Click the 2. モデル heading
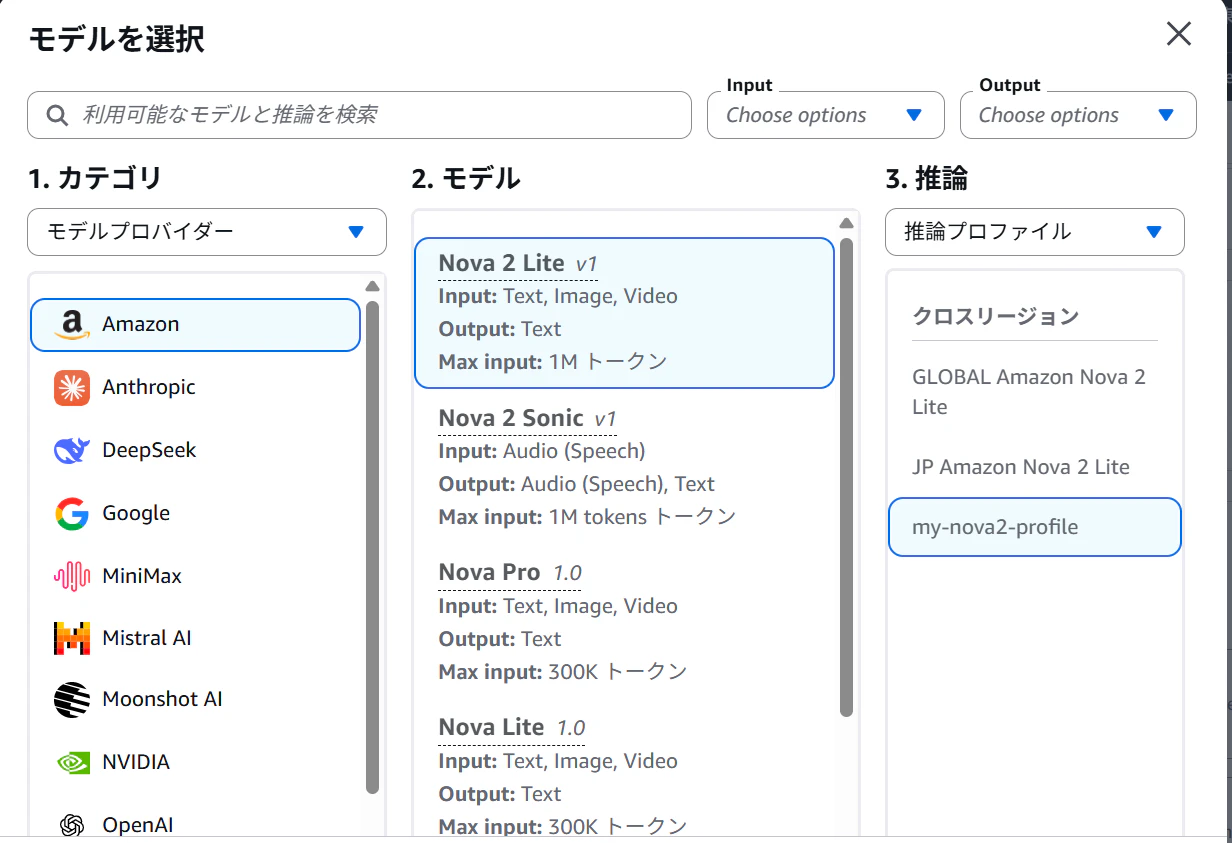1232x843 pixels. tap(466, 179)
